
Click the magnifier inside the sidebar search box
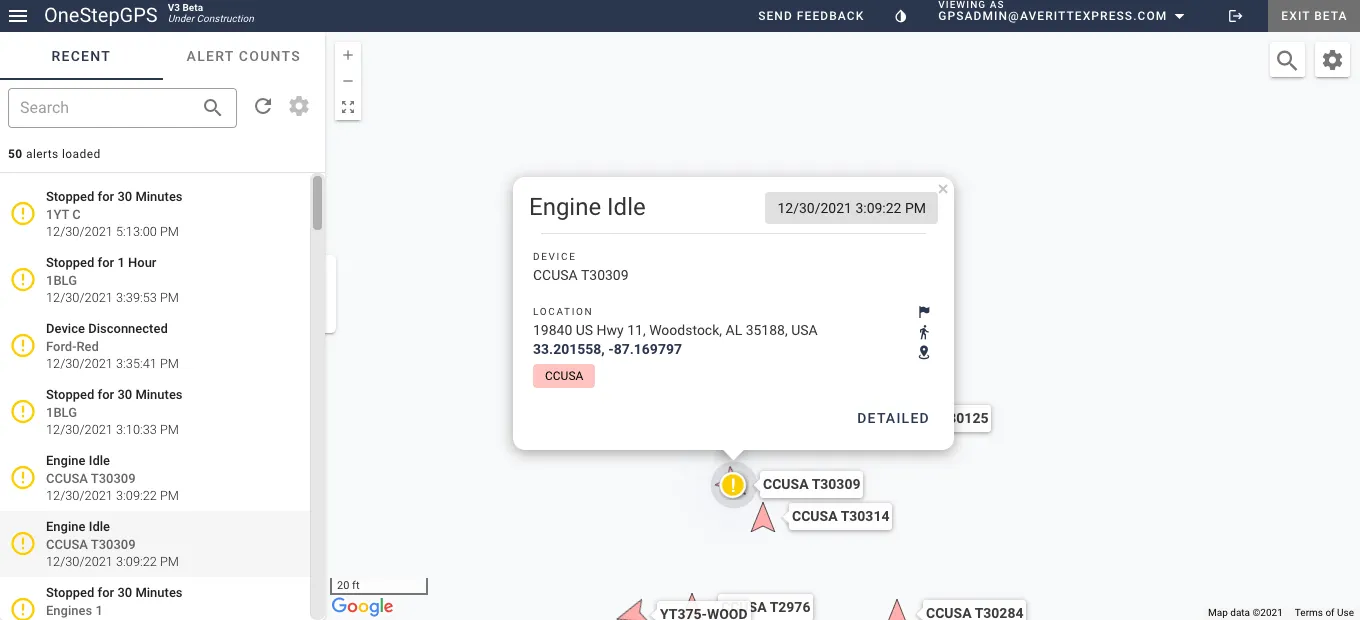[x=212, y=107]
